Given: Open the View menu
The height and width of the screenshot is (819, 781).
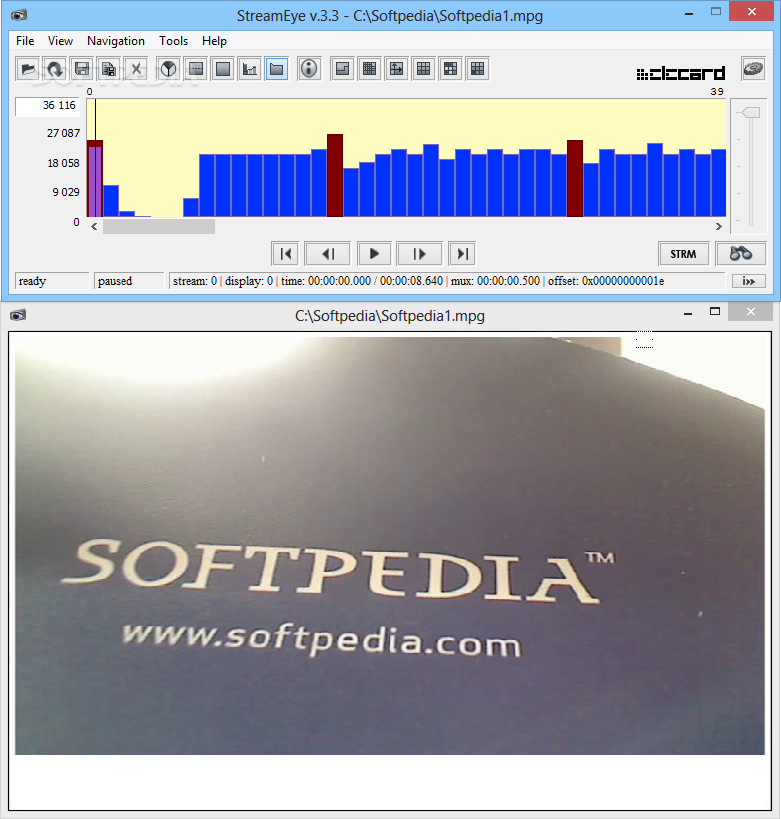Looking at the screenshot, I should pos(60,41).
